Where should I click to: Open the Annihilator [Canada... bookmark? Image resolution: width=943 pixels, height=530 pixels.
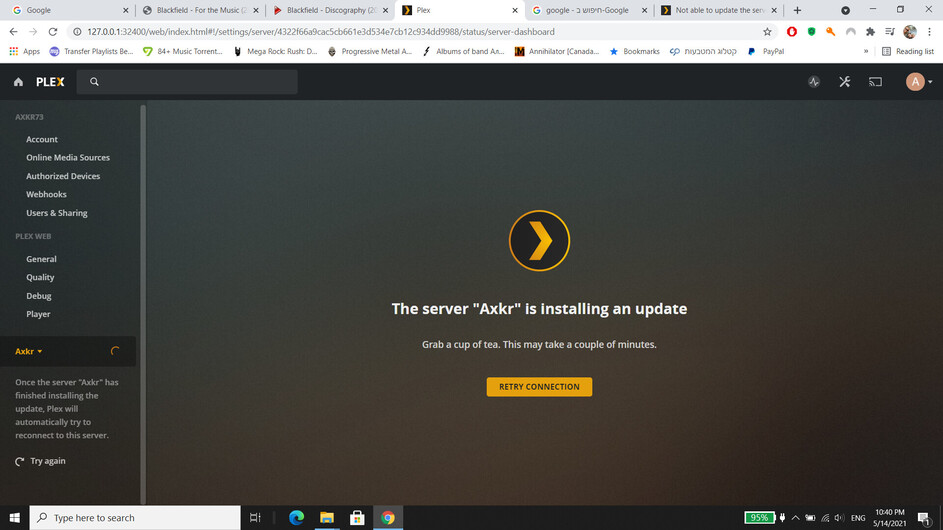coord(557,52)
